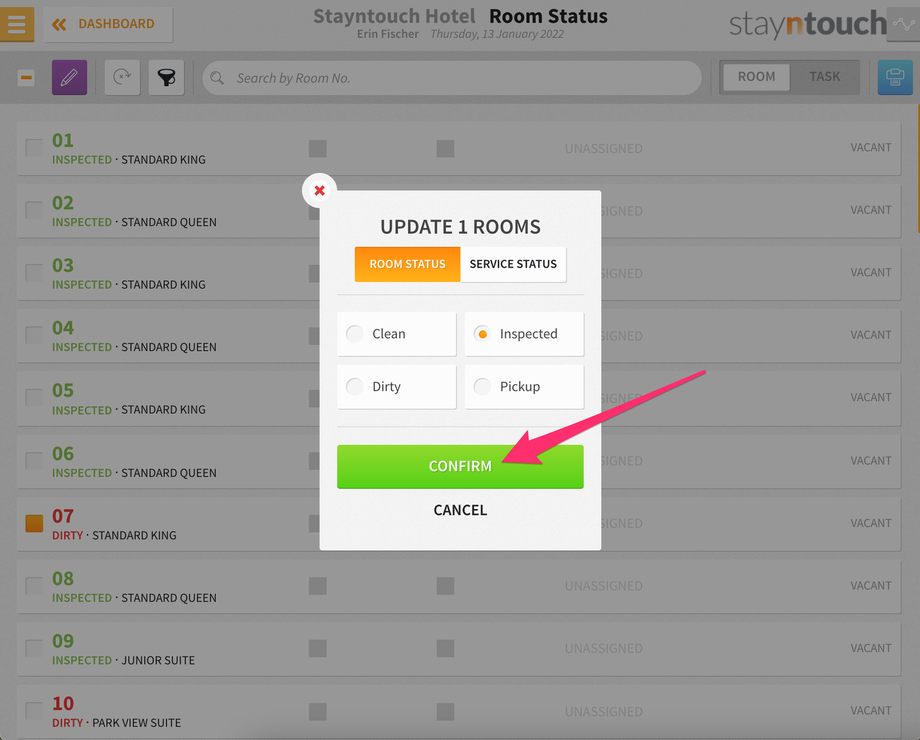
Task: Click UNASSIGNED in room 08 row
Action: tap(603, 586)
